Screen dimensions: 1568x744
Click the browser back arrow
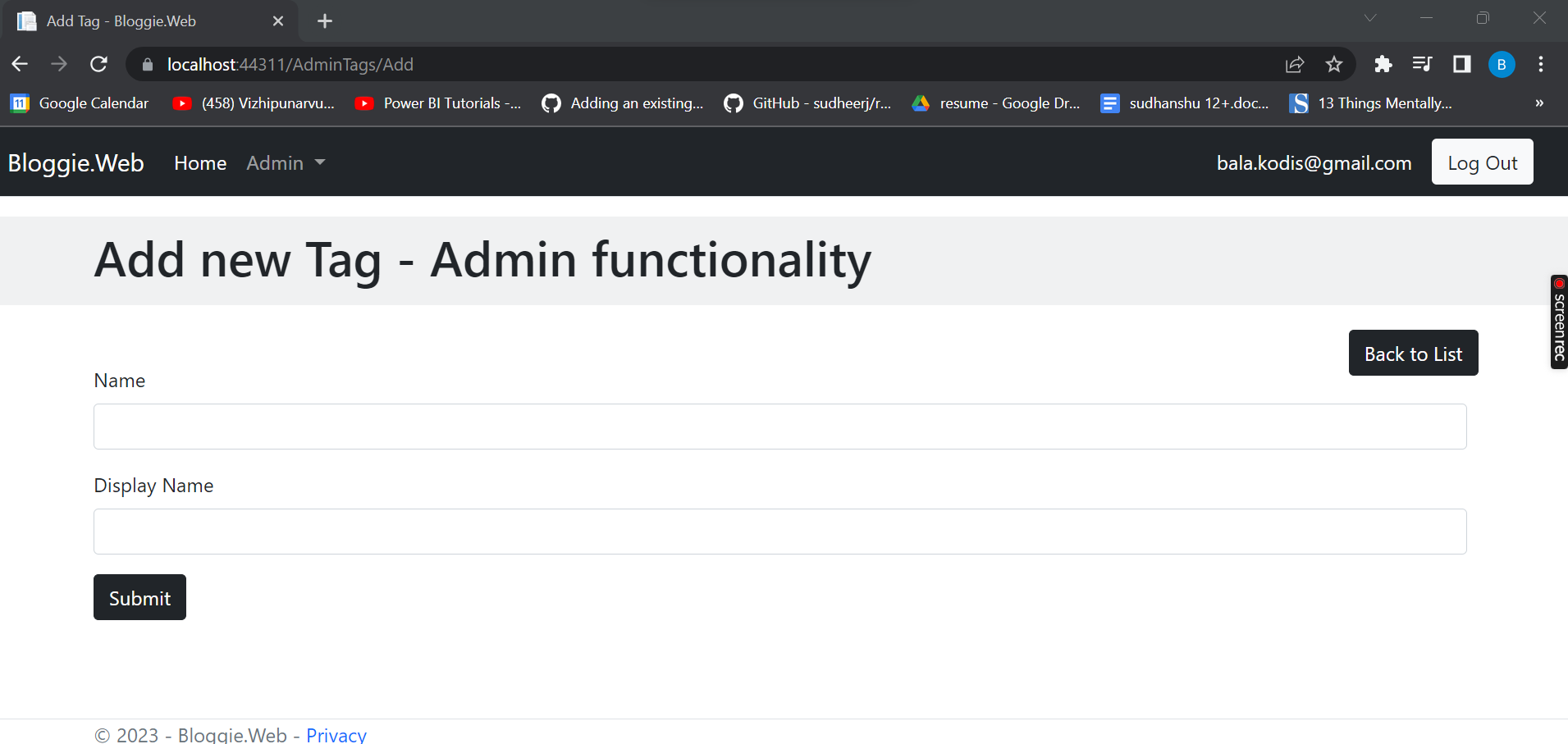[19, 64]
